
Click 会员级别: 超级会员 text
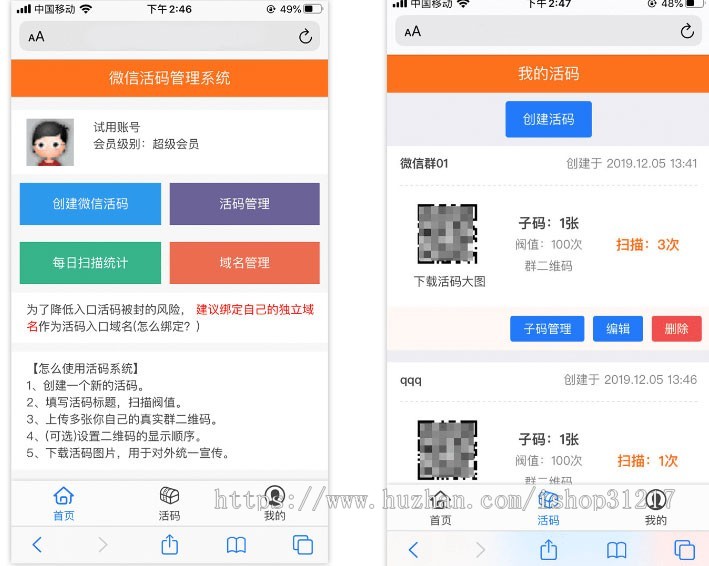pyautogui.click(x=146, y=144)
